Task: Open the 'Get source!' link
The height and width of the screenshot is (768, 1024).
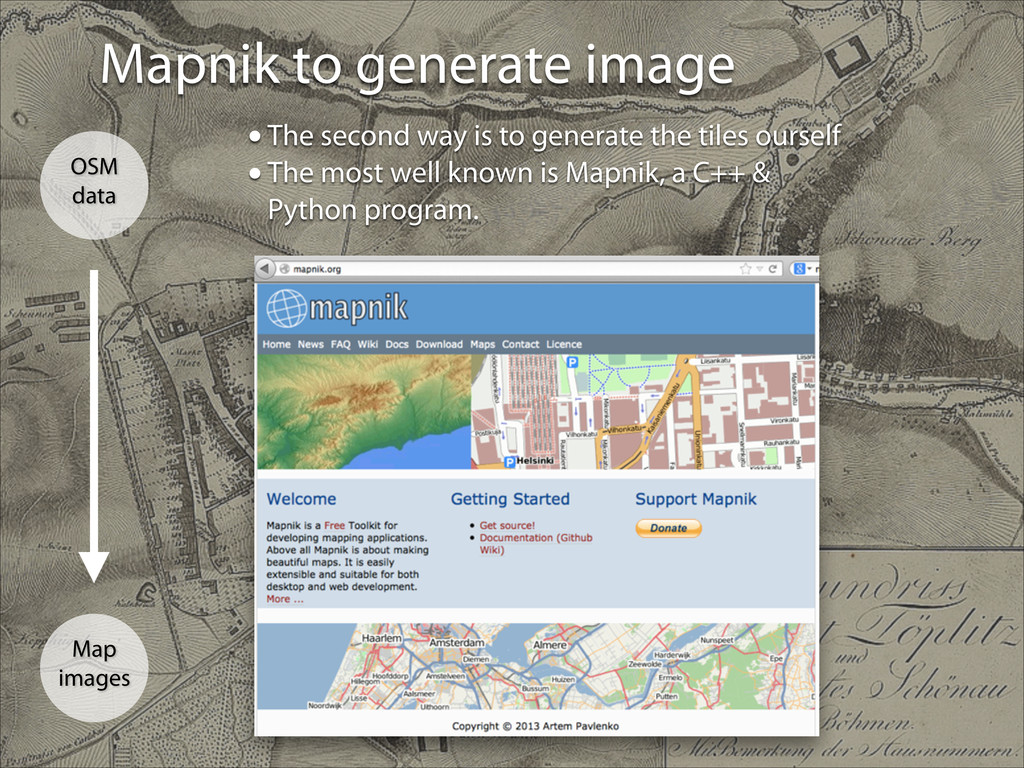Action: tap(507, 525)
